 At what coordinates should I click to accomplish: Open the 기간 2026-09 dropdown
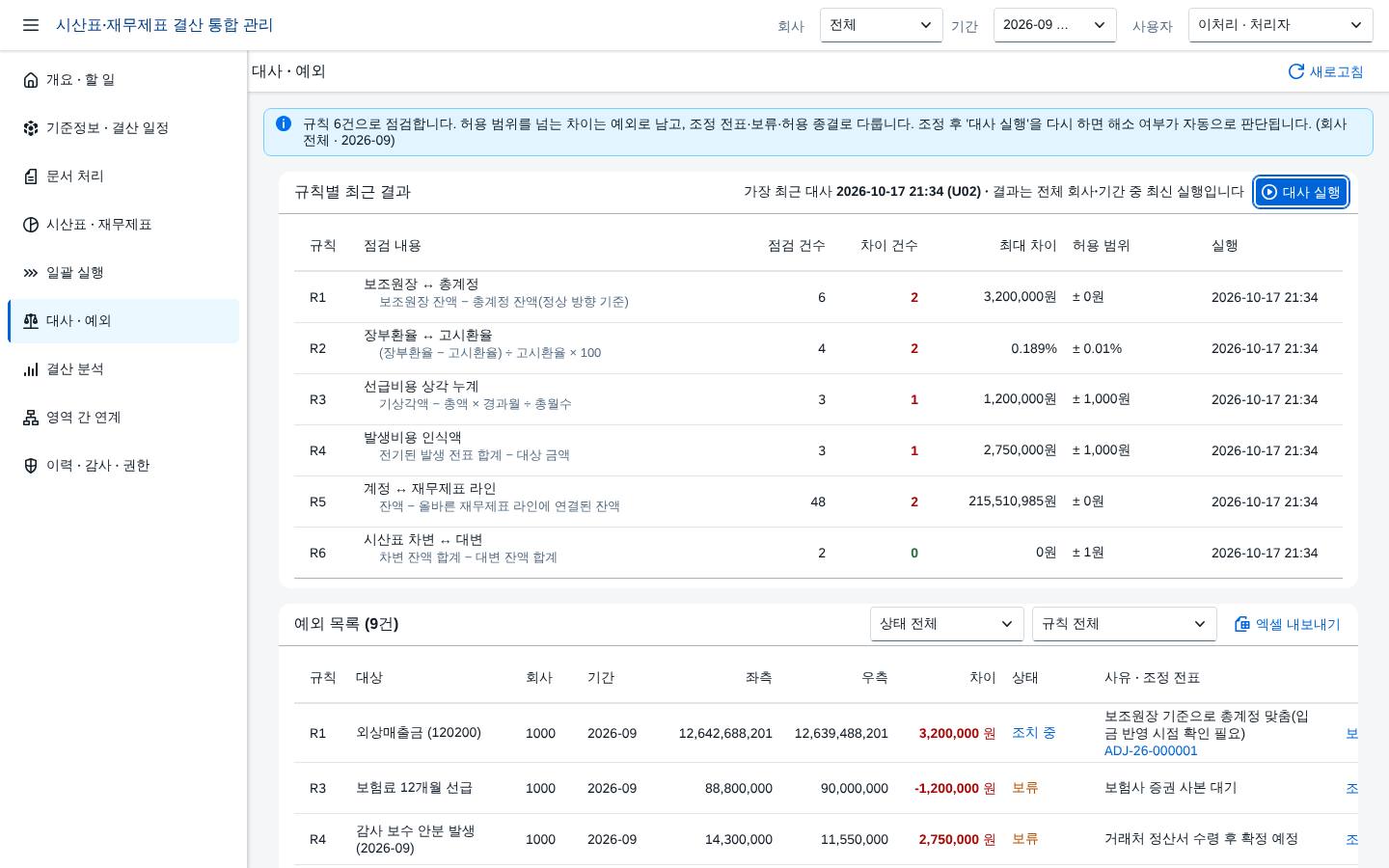(1055, 25)
